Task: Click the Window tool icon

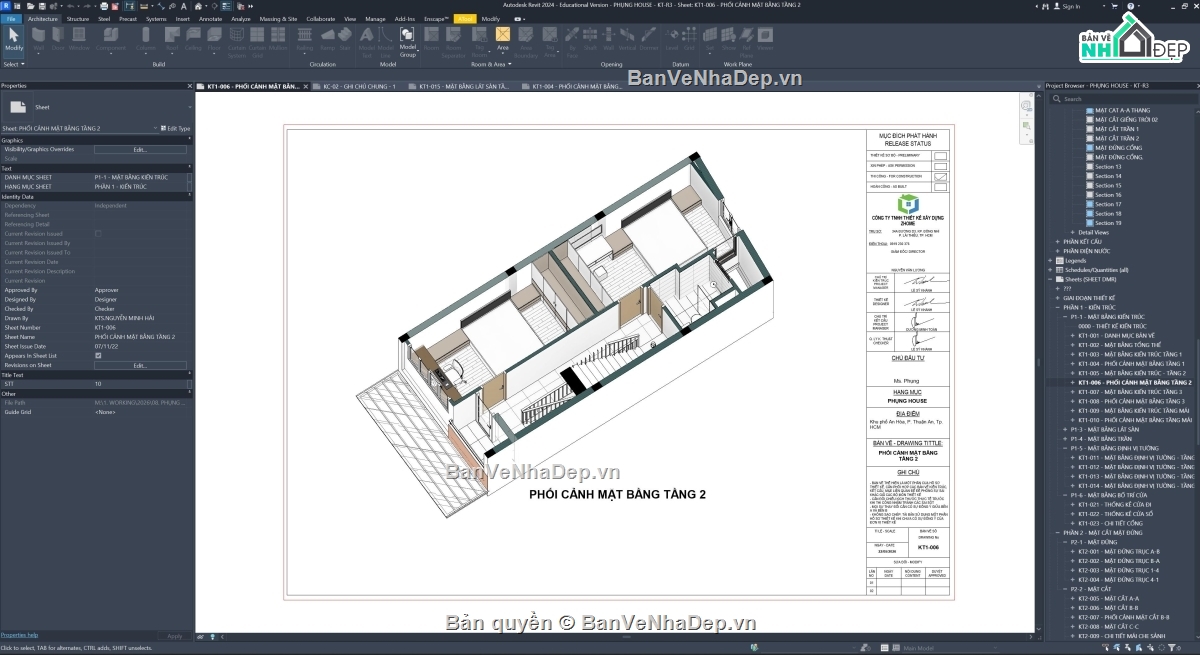Action: click(79, 35)
